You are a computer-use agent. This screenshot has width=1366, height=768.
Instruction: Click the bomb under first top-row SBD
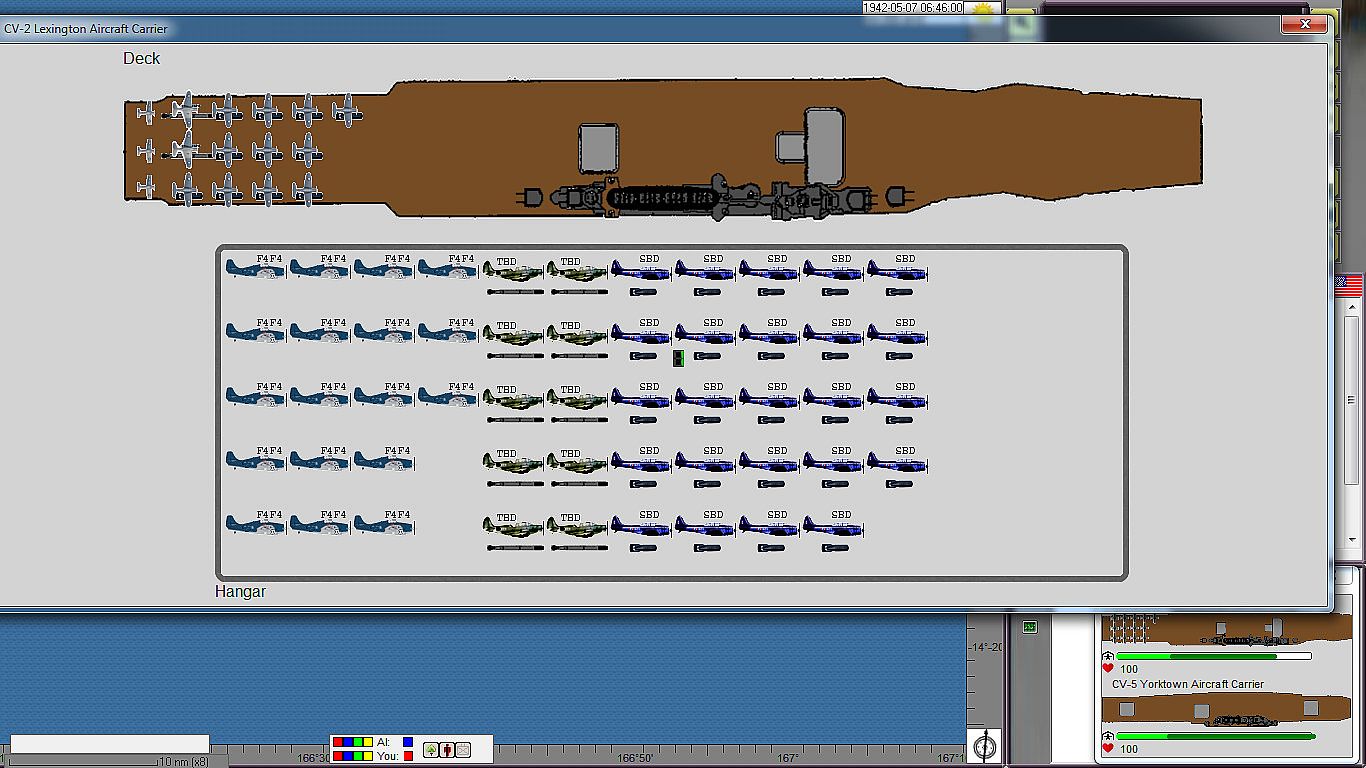pyautogui.click(x=643, y=292)
